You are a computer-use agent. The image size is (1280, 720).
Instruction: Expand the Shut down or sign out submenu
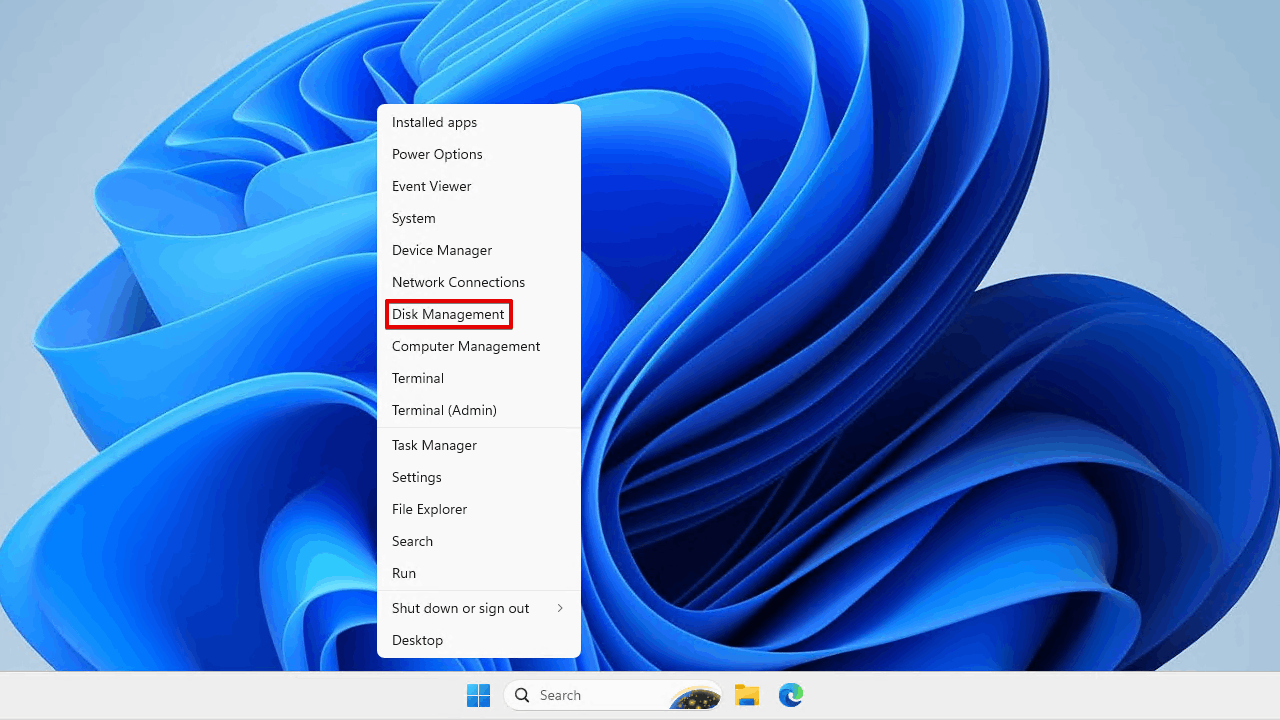coord(460,608)
